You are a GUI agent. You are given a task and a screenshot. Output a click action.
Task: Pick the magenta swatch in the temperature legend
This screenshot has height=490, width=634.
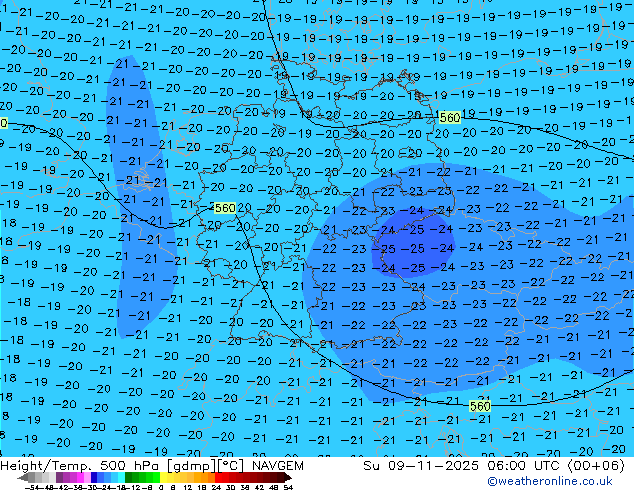click(80, 477)
